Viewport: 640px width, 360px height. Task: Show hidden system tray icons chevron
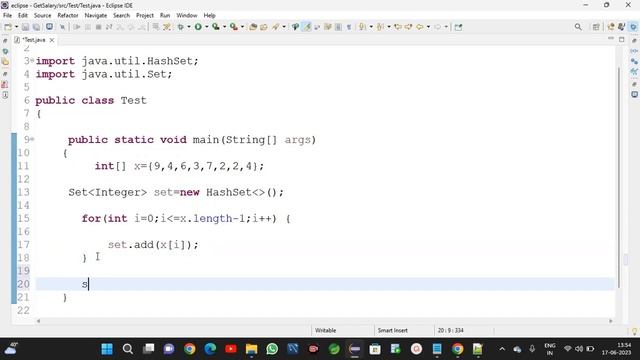coord(502,349)
